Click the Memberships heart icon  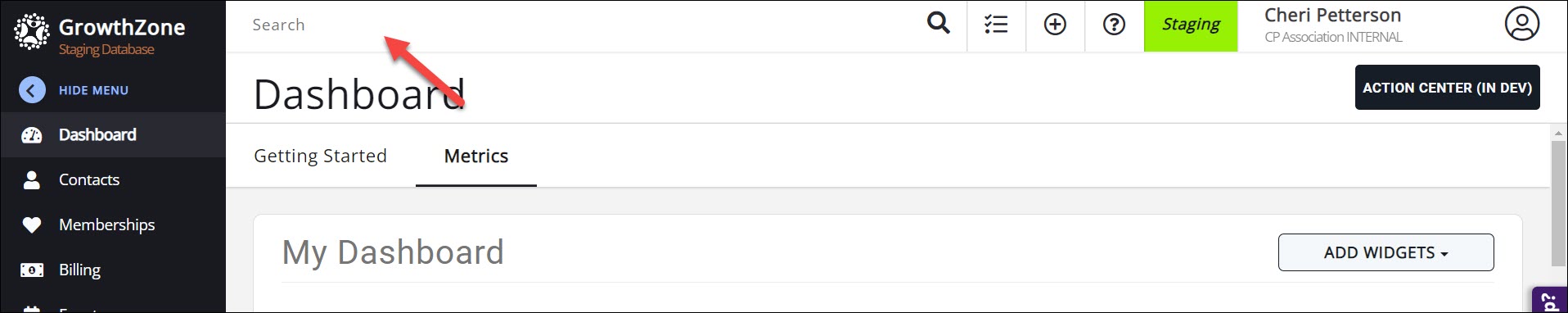click(x=32, y=225)
